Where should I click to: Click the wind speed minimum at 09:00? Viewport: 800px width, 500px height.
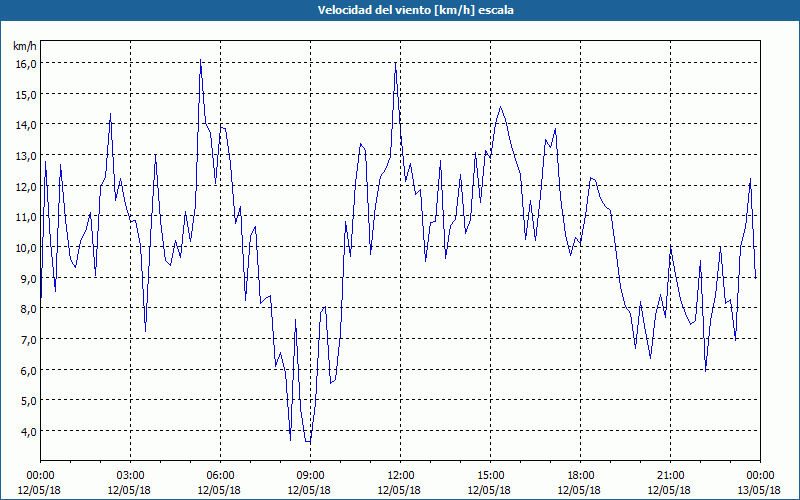coord(308,441)
